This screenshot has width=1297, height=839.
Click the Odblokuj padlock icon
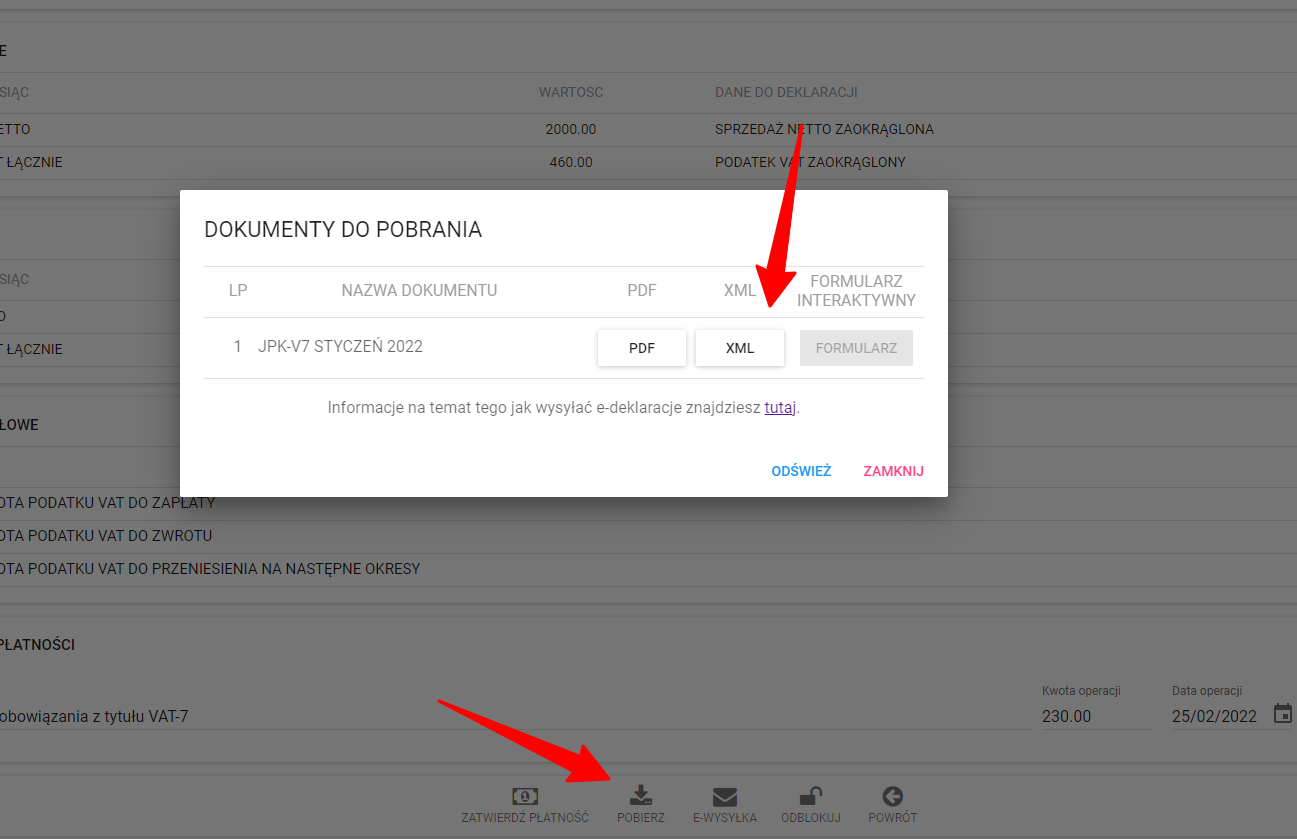coord(811,796)
